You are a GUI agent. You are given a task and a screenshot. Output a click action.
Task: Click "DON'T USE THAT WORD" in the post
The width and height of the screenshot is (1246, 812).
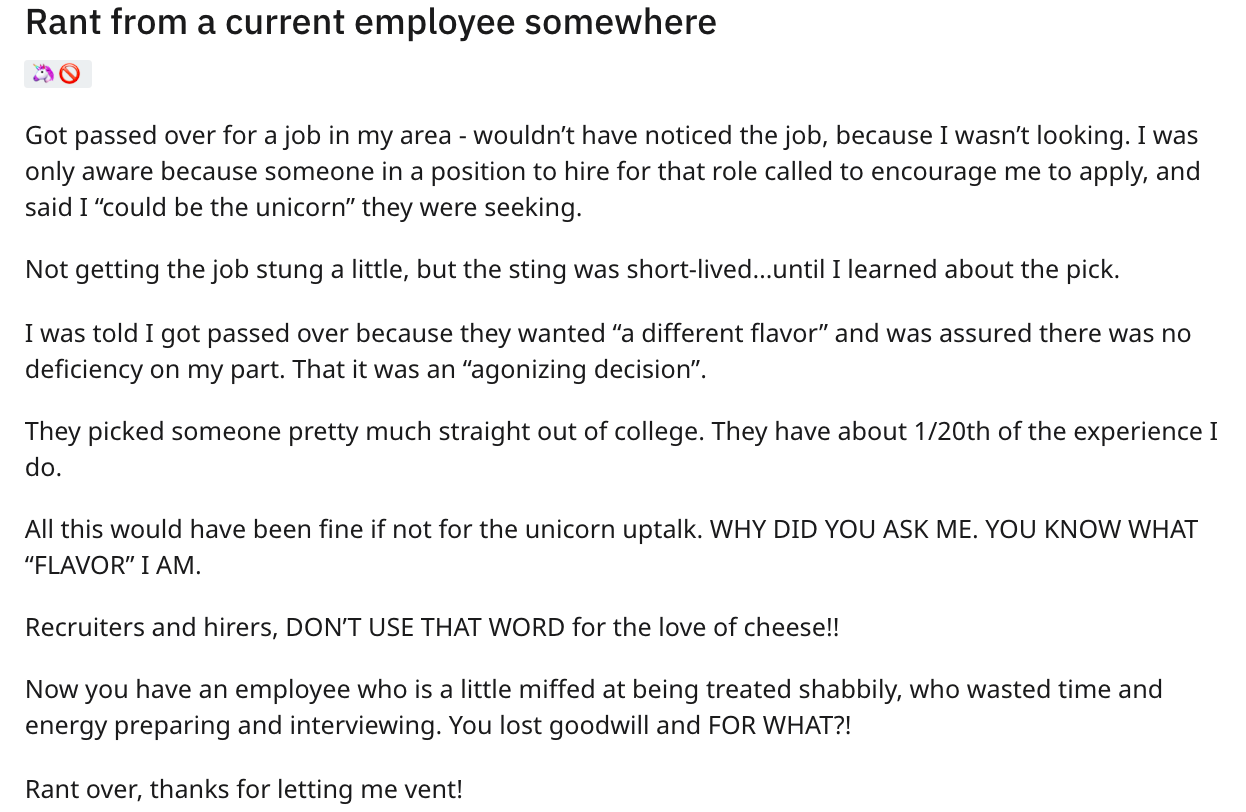click(425, 627)
